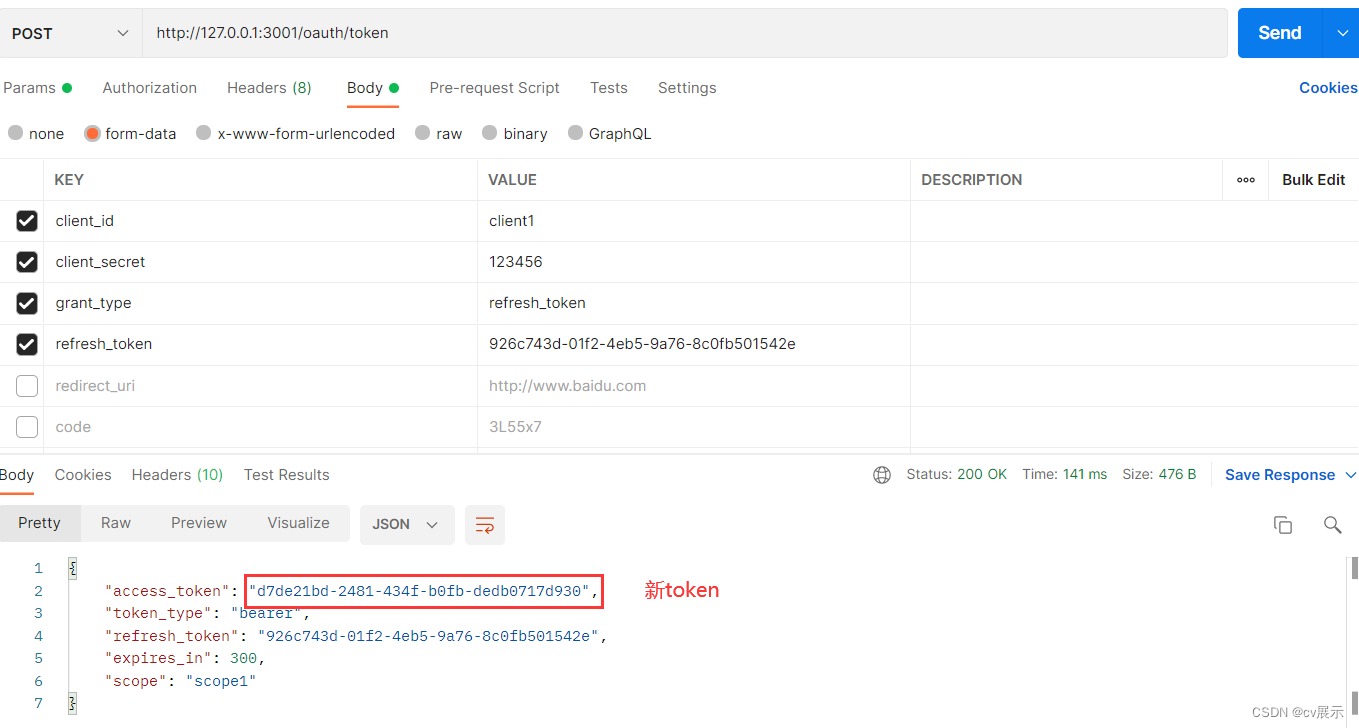Screen dimensions: 1359x728
Task: Select the Raw response view
Action: [116, 523]
